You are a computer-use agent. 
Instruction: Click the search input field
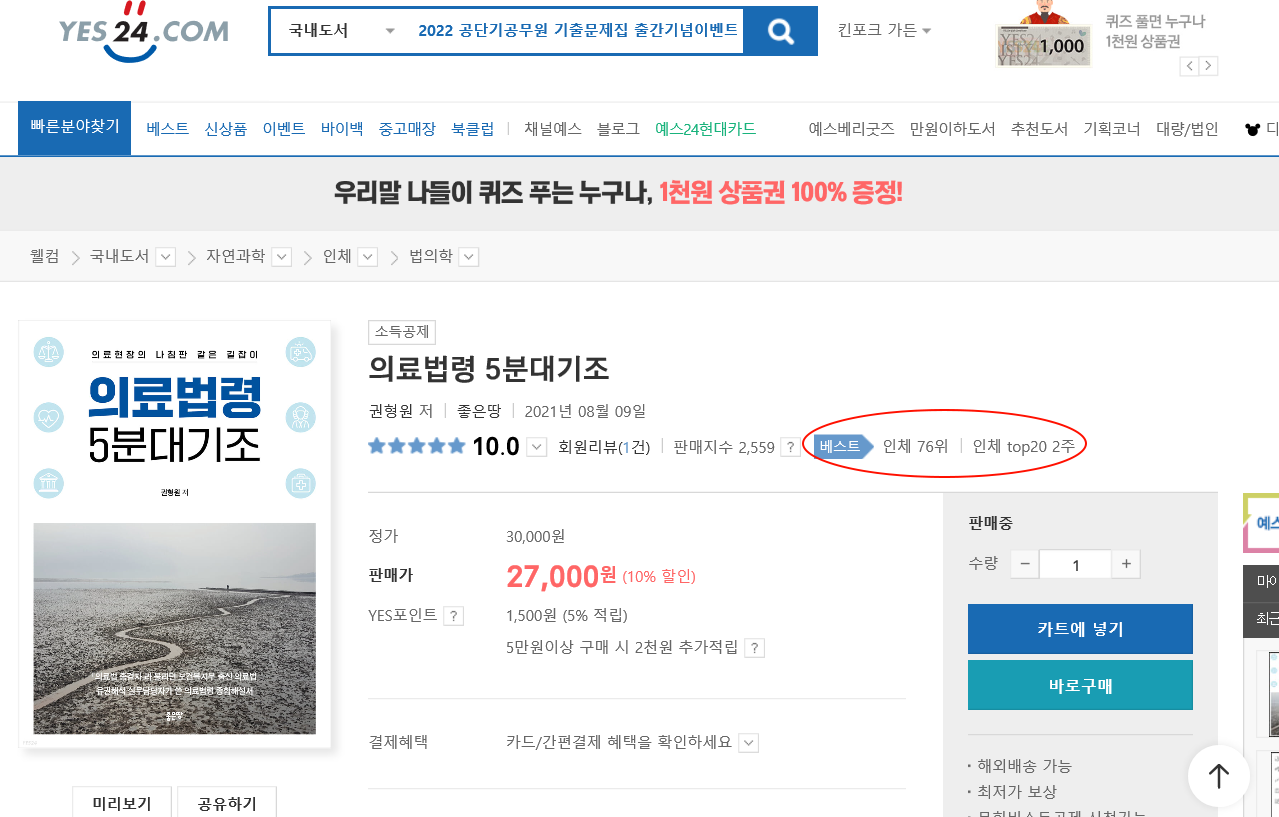[x=580, y=31]
